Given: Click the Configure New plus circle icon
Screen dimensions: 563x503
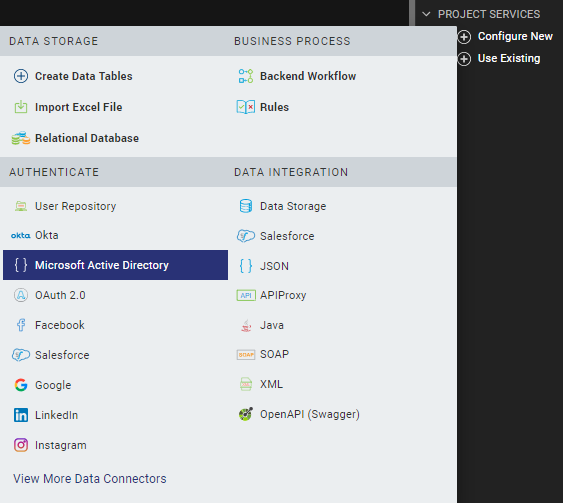Looking at the screenshot, I should [x=464, y=37].
